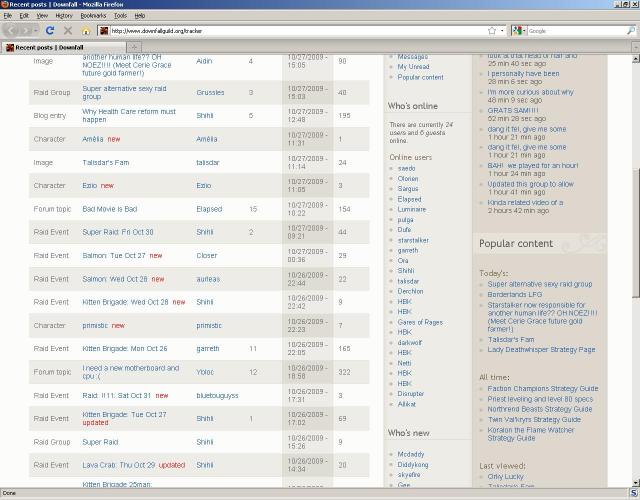Open the Bookmarks menu
This screenshot has width=640, height=500.
[x=93, y=16]
